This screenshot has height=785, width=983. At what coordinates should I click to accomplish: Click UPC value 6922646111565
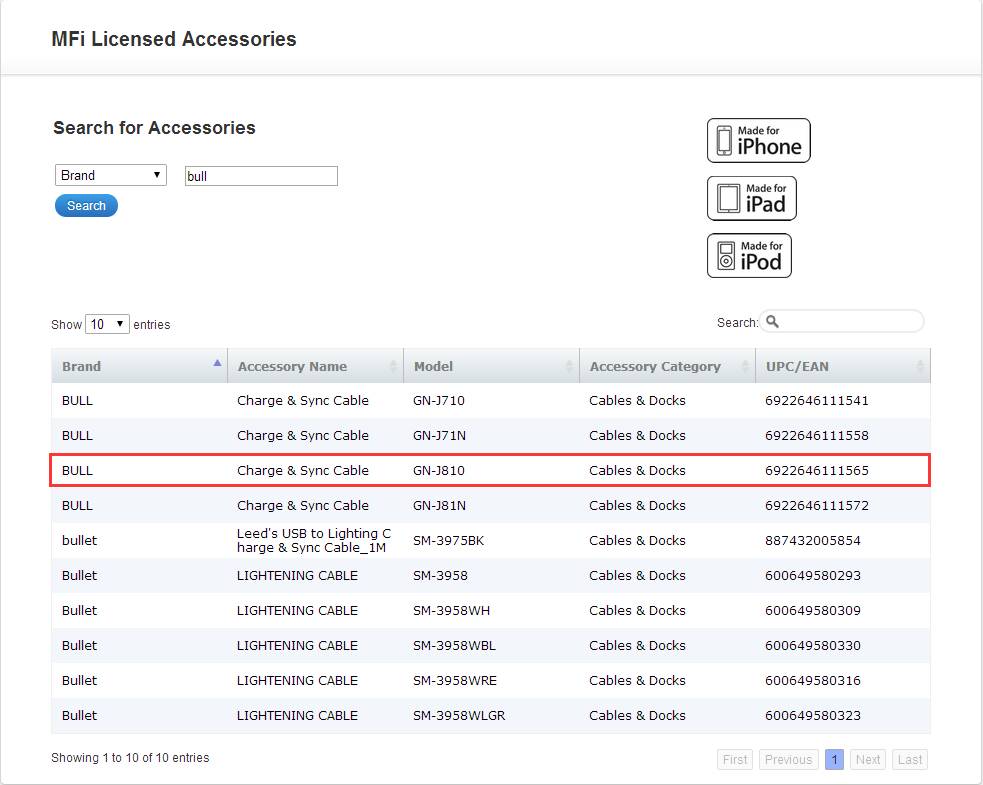pyautogui.click(x=817, y=471)
